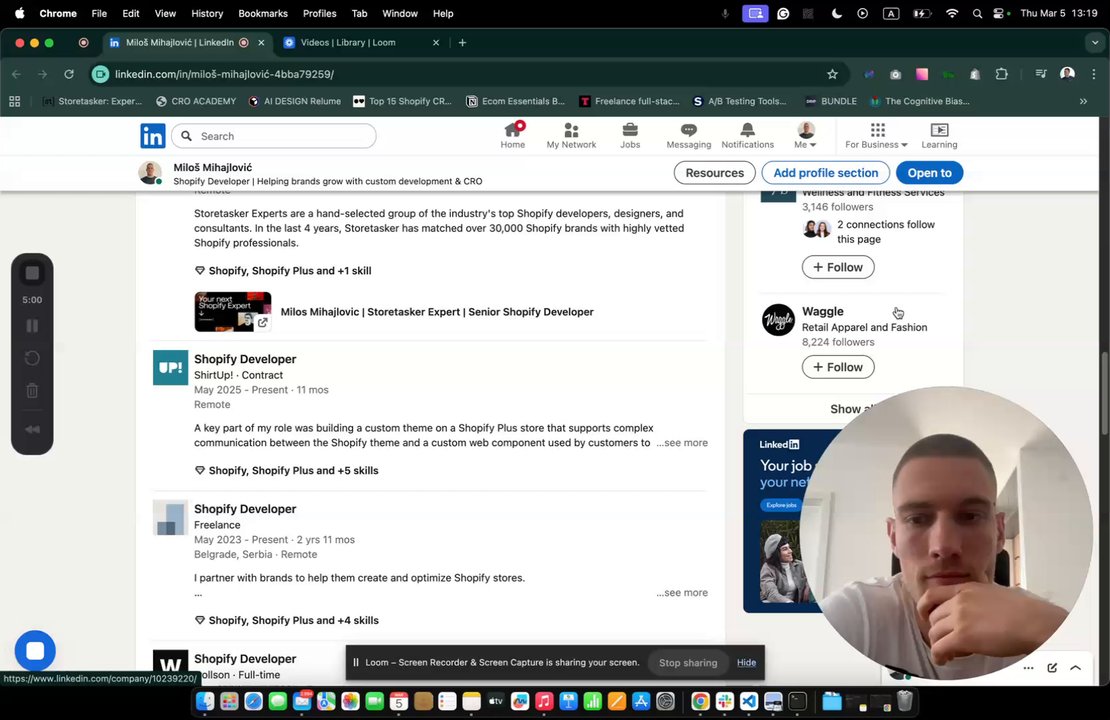Click the LinkedIn search field
Image resolution: width=1110 pixels, height=720 pixels.
274,136
